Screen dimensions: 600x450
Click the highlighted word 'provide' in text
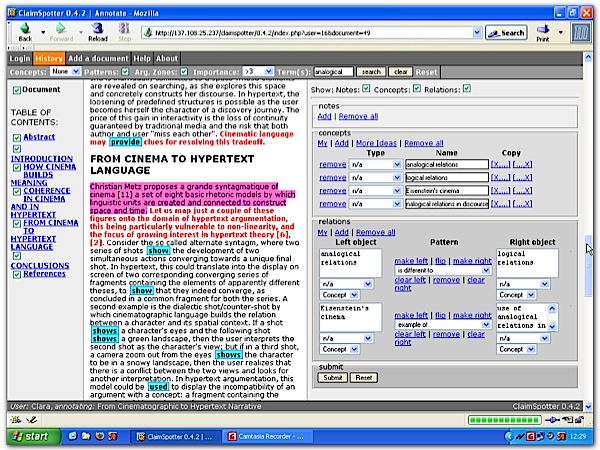click(x=125, y=142)
